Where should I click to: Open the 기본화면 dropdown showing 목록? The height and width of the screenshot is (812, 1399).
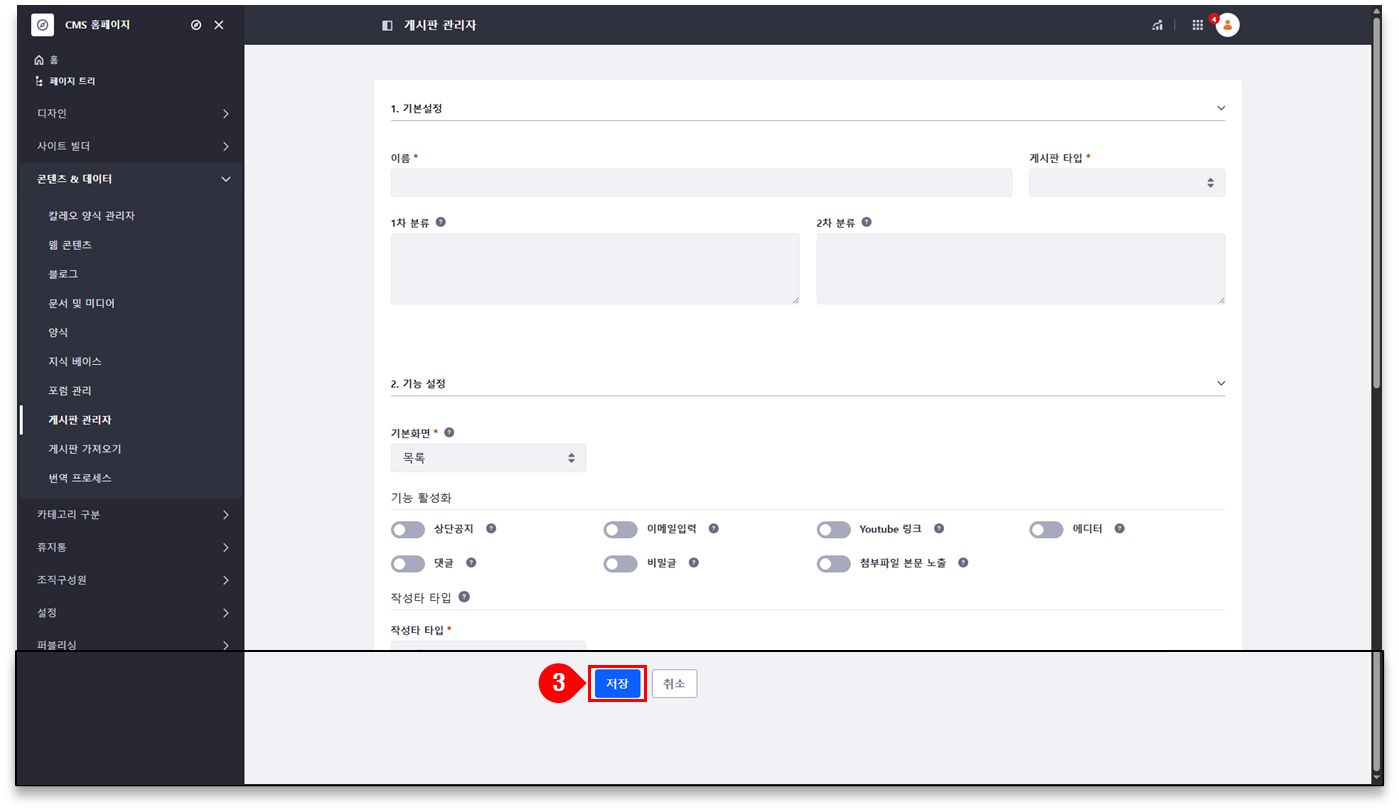click(x=488, y=458)
